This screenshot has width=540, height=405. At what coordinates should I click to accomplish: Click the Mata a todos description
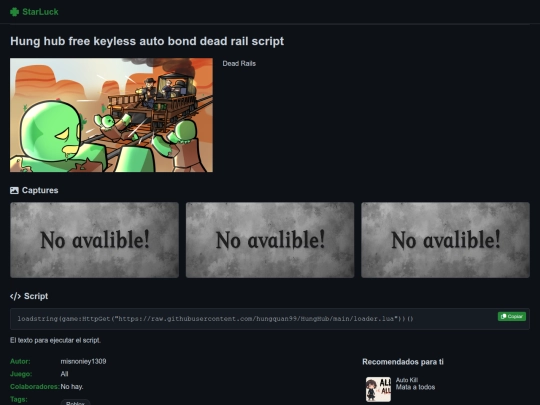[x=415, y=387]
